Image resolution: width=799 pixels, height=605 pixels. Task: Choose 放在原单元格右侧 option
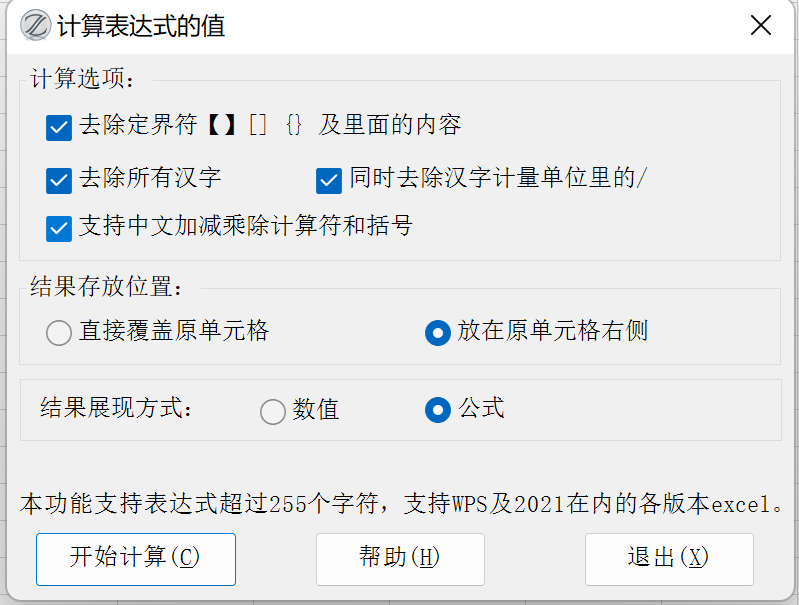point(438,333)
